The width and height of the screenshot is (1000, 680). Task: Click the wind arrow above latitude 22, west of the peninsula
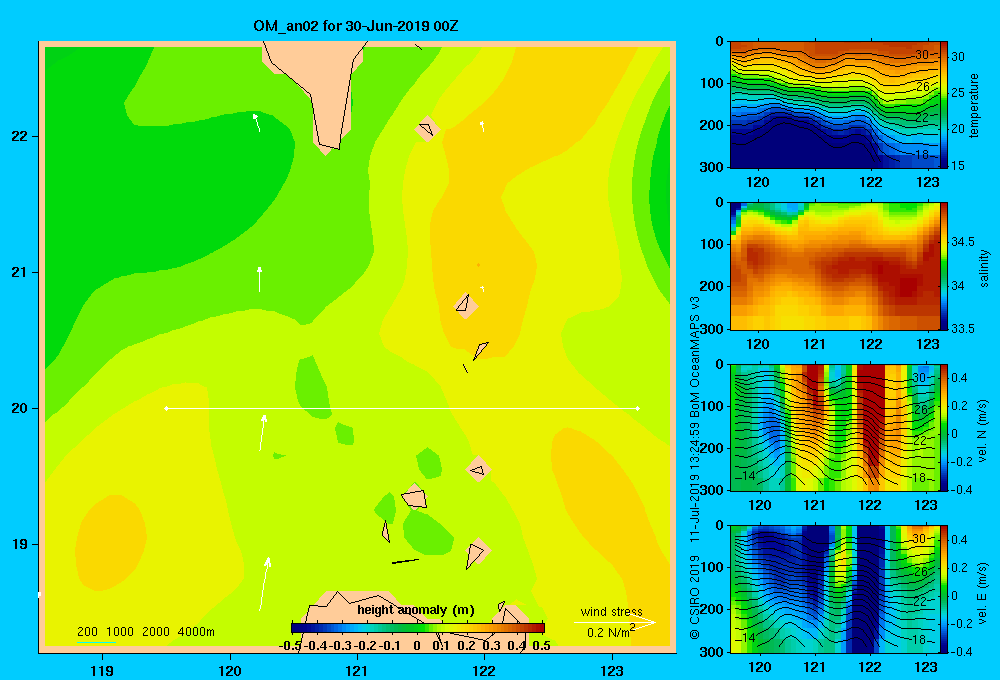click(256, 122)
